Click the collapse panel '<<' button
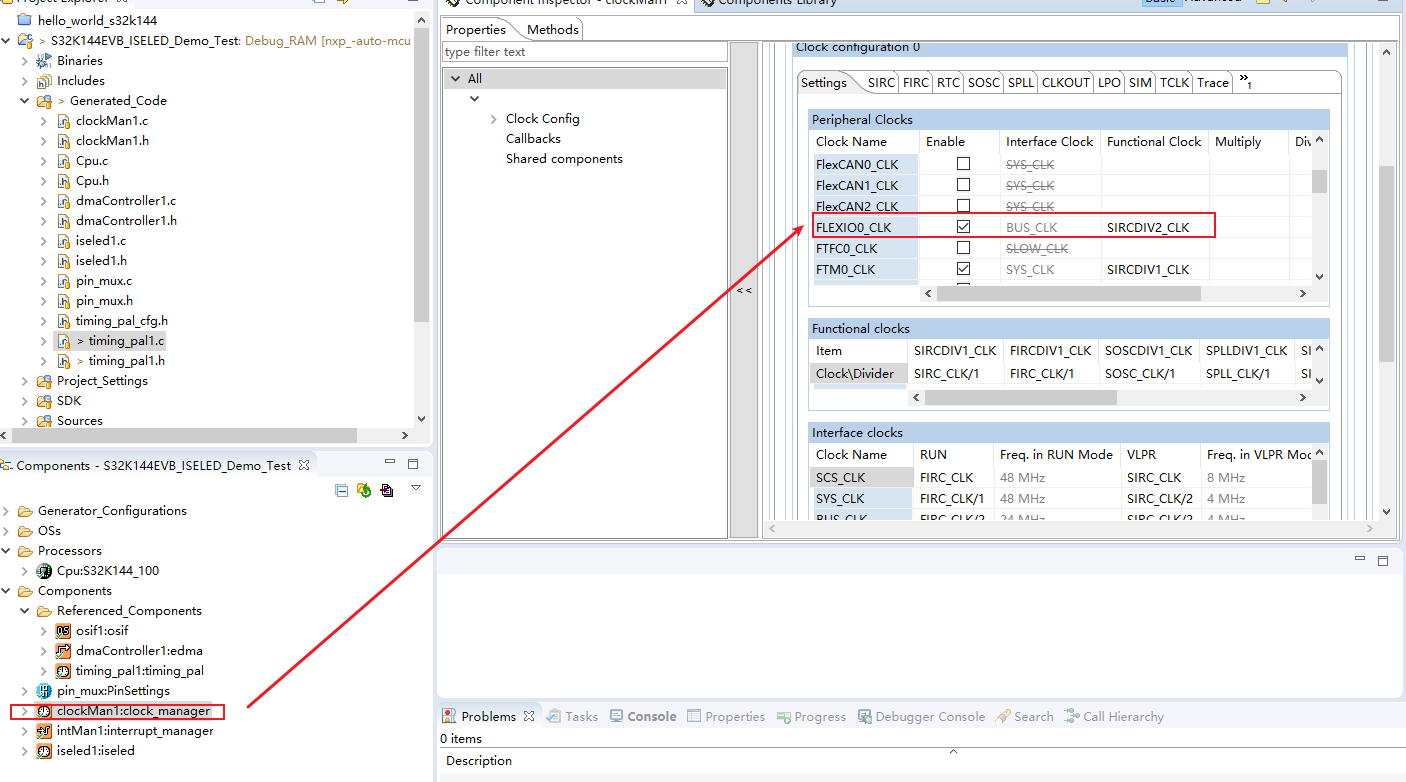 (744, 290)
